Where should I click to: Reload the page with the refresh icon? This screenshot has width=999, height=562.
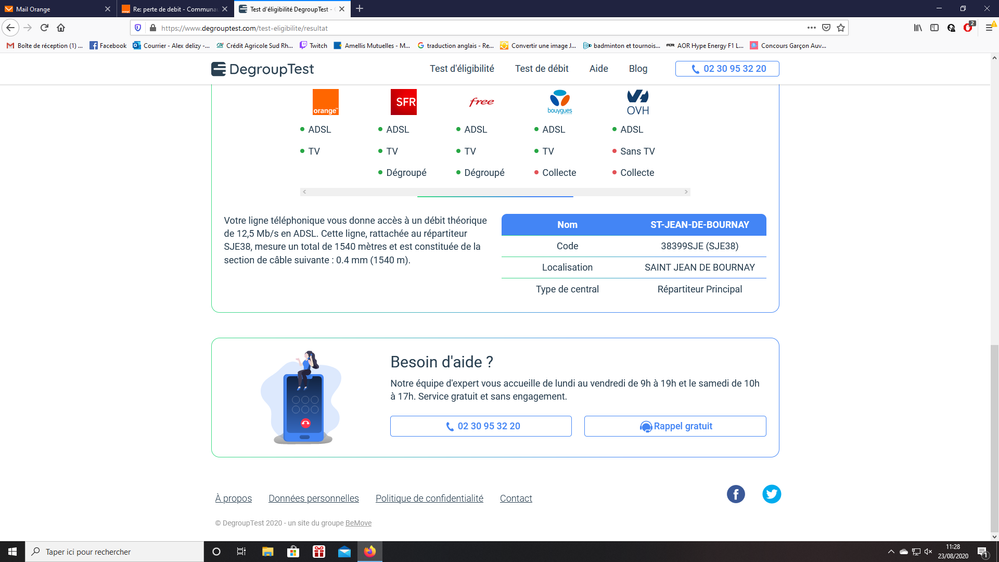pyautogui.click(x=44, y=27)
